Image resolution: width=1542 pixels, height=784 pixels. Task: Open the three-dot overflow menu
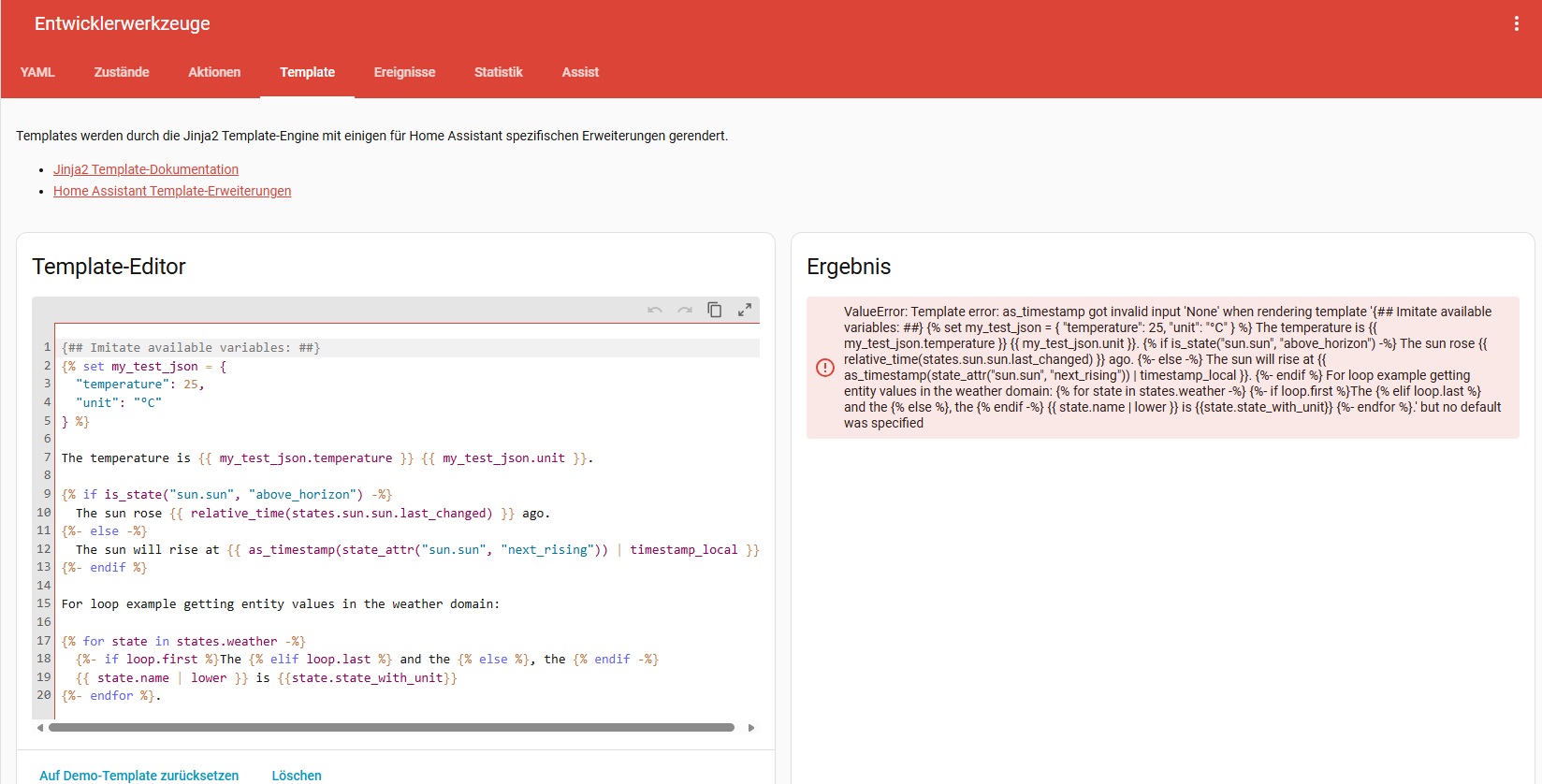1516,23
